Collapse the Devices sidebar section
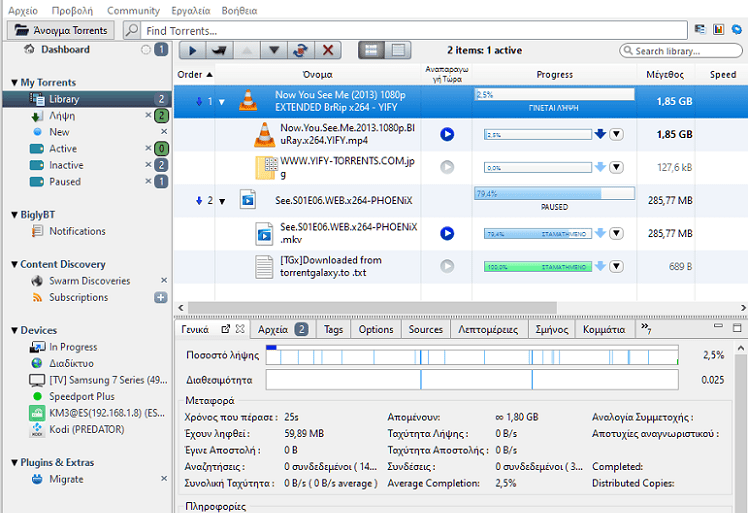 (x=14, y=330)
